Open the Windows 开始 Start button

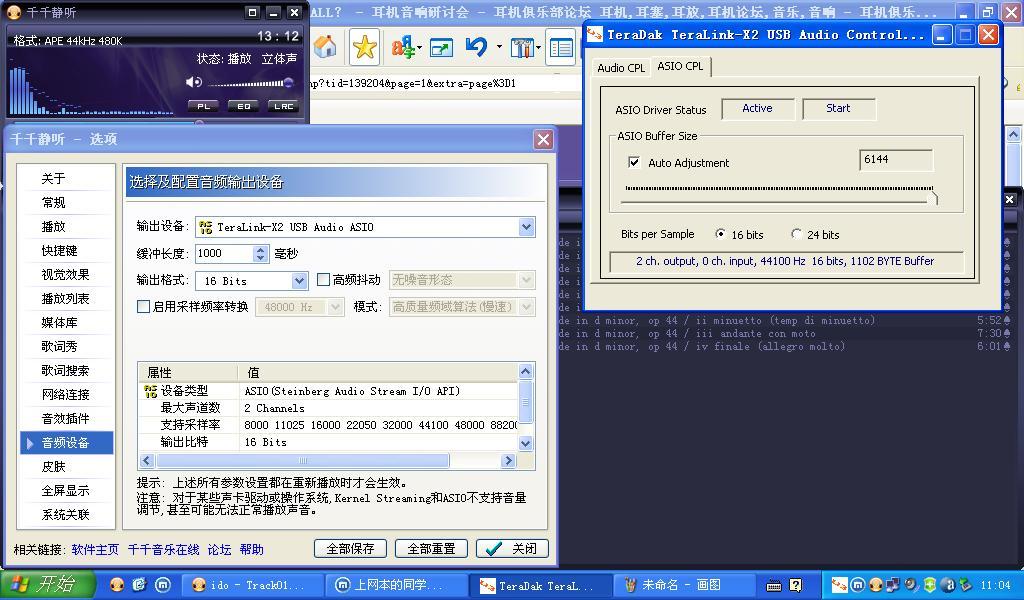click(x=48, y=584)
